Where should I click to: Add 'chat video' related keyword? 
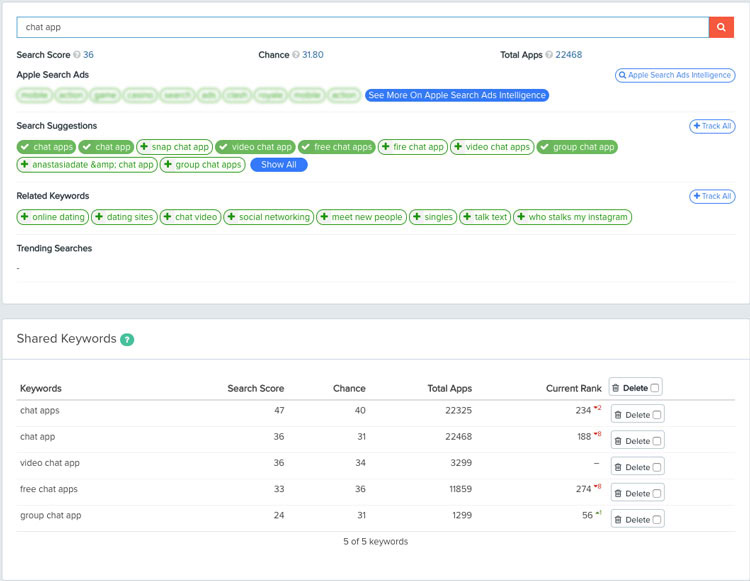190,217
